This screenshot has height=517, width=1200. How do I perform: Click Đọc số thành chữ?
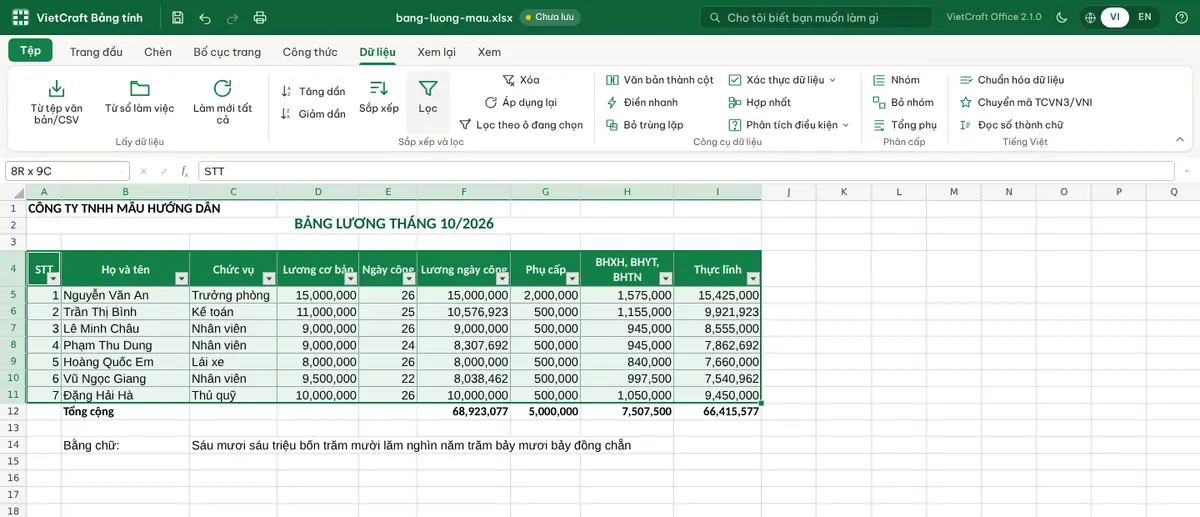[1011, 125]
